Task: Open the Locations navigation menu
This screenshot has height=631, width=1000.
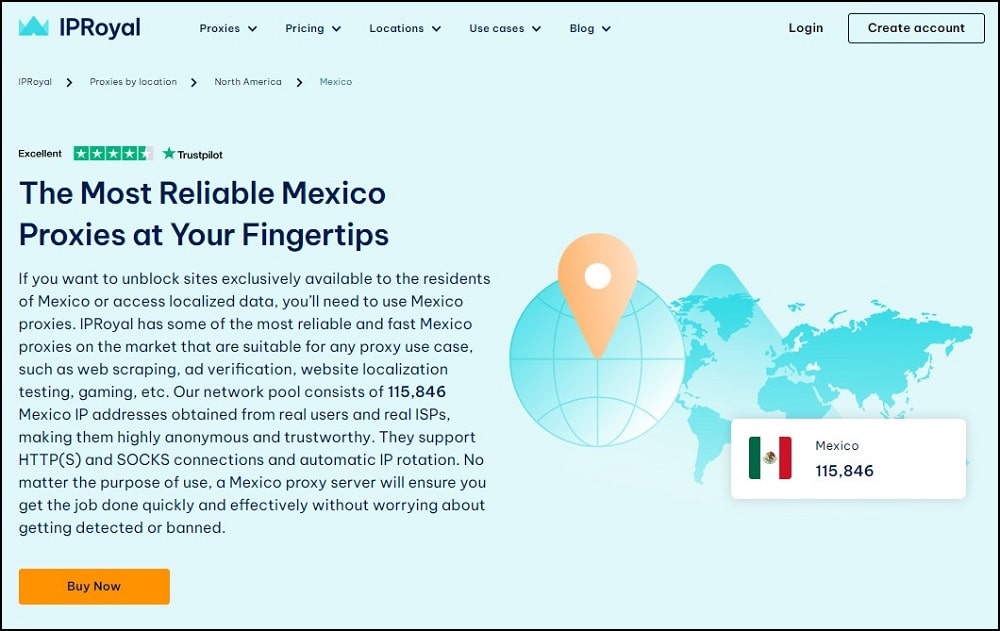Action: coord(405,28)
